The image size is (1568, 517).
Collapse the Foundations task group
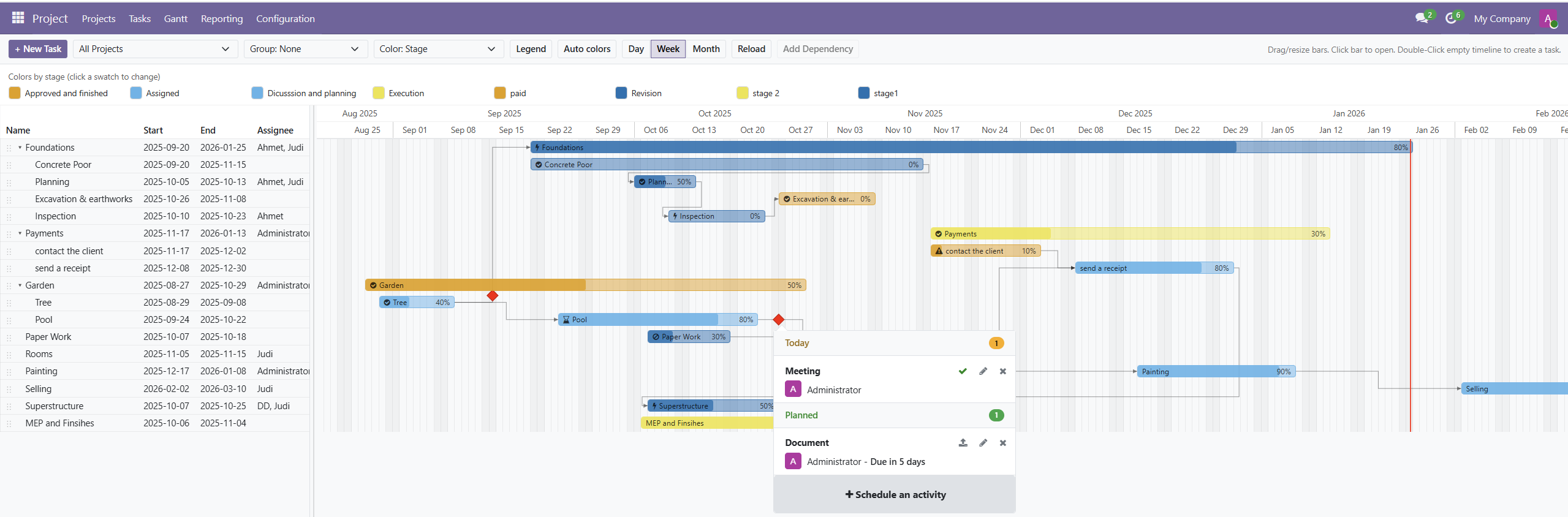tap(20, 148)
